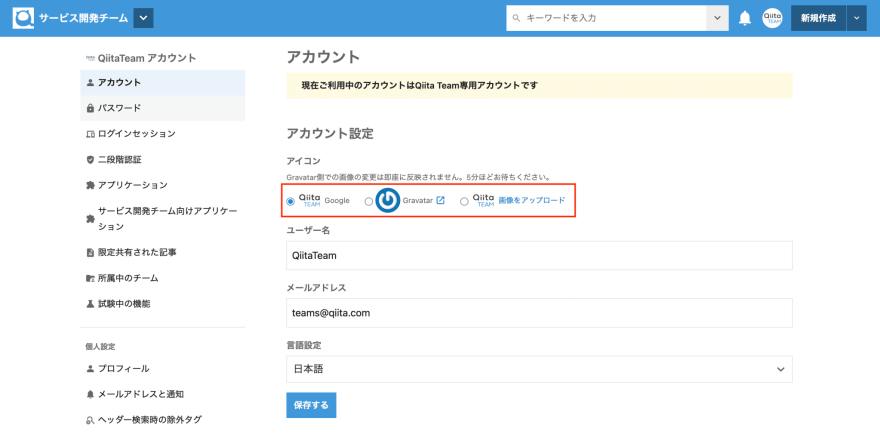The width and height of the screenshot is (880, 443).
Task: Click the puzzle icon next to アプリケーション
Action: (90, 185)
